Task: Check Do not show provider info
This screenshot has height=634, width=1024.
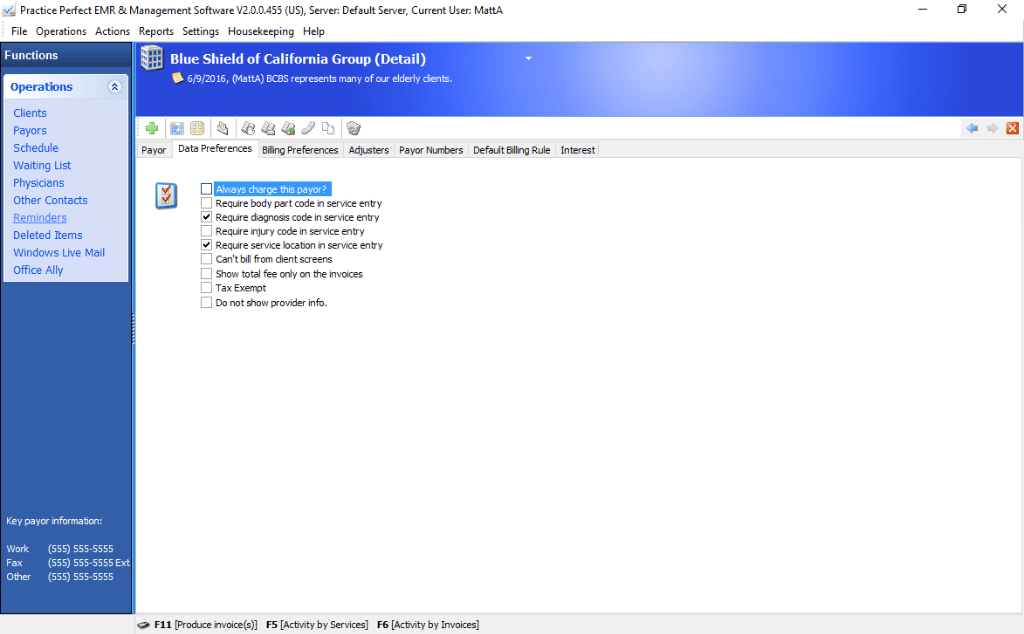Action: [x=207, y=302]
